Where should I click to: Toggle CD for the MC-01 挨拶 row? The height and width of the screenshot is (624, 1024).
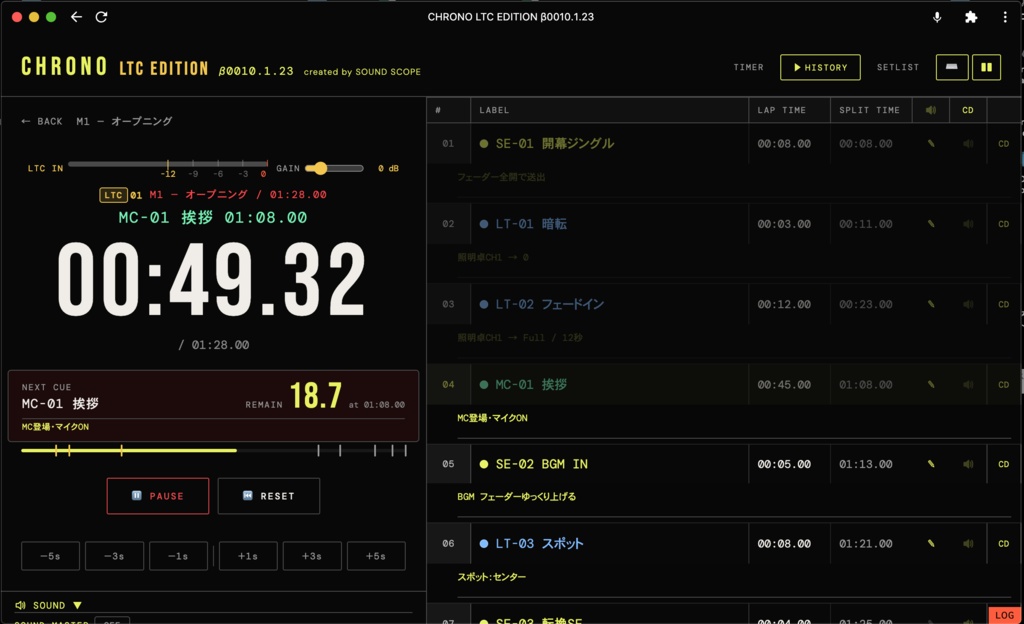(1004, 384)
